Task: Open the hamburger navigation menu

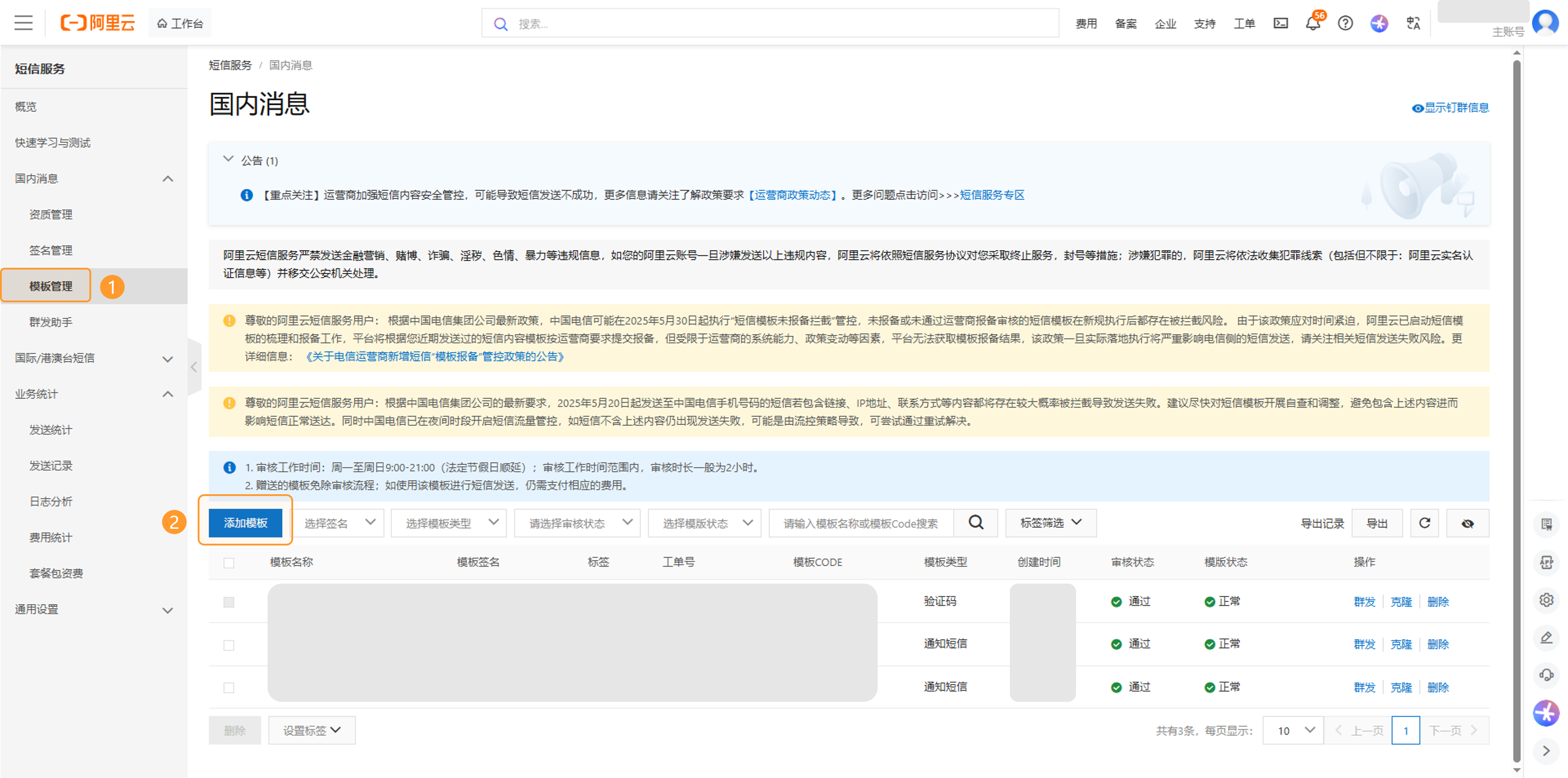Action: pyautogui.click(x=24, y=23)
